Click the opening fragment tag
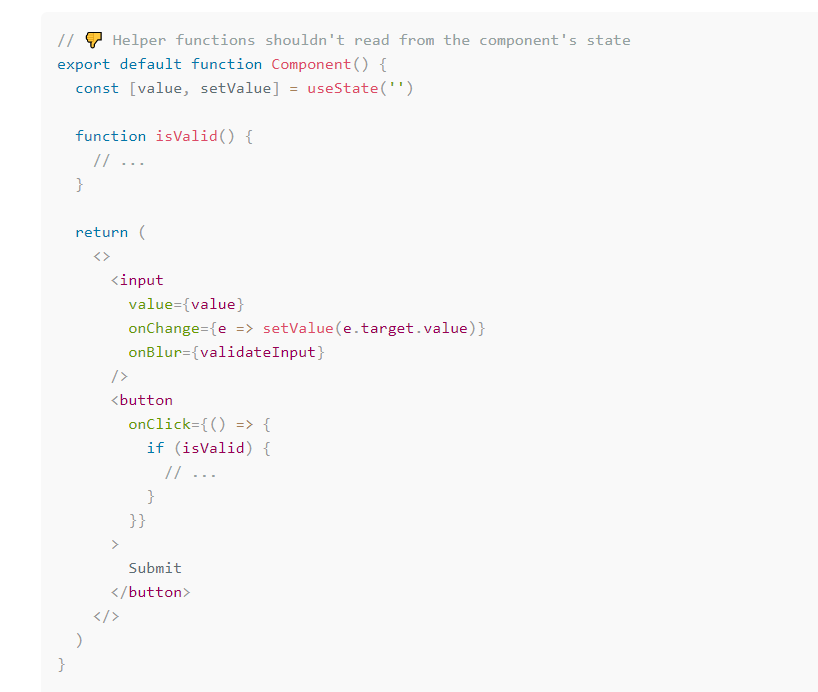This screenshot has width=818, height=692. point(102,256)
